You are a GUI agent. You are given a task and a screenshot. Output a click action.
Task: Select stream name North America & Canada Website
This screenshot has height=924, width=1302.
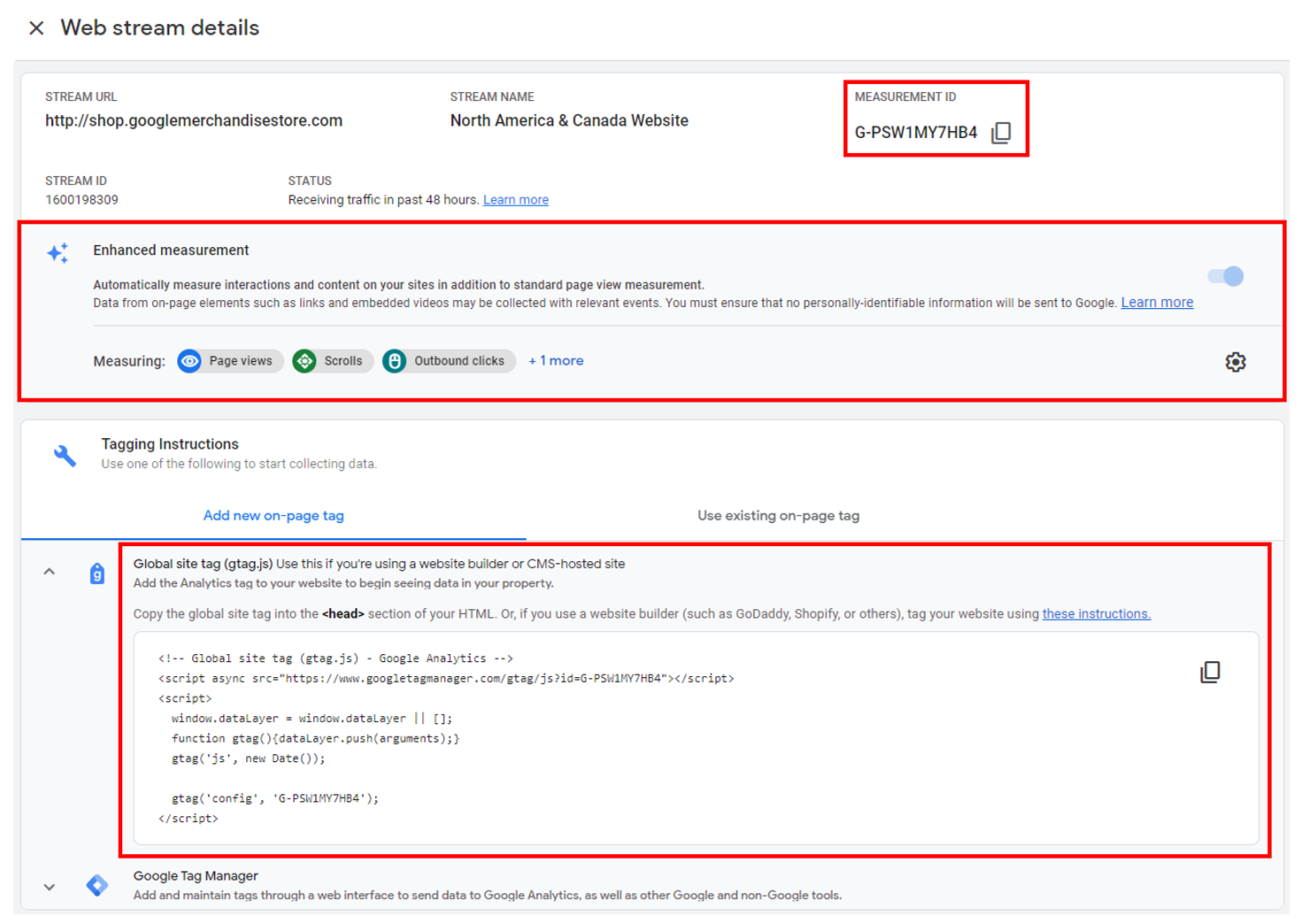(x=569, y=121)
